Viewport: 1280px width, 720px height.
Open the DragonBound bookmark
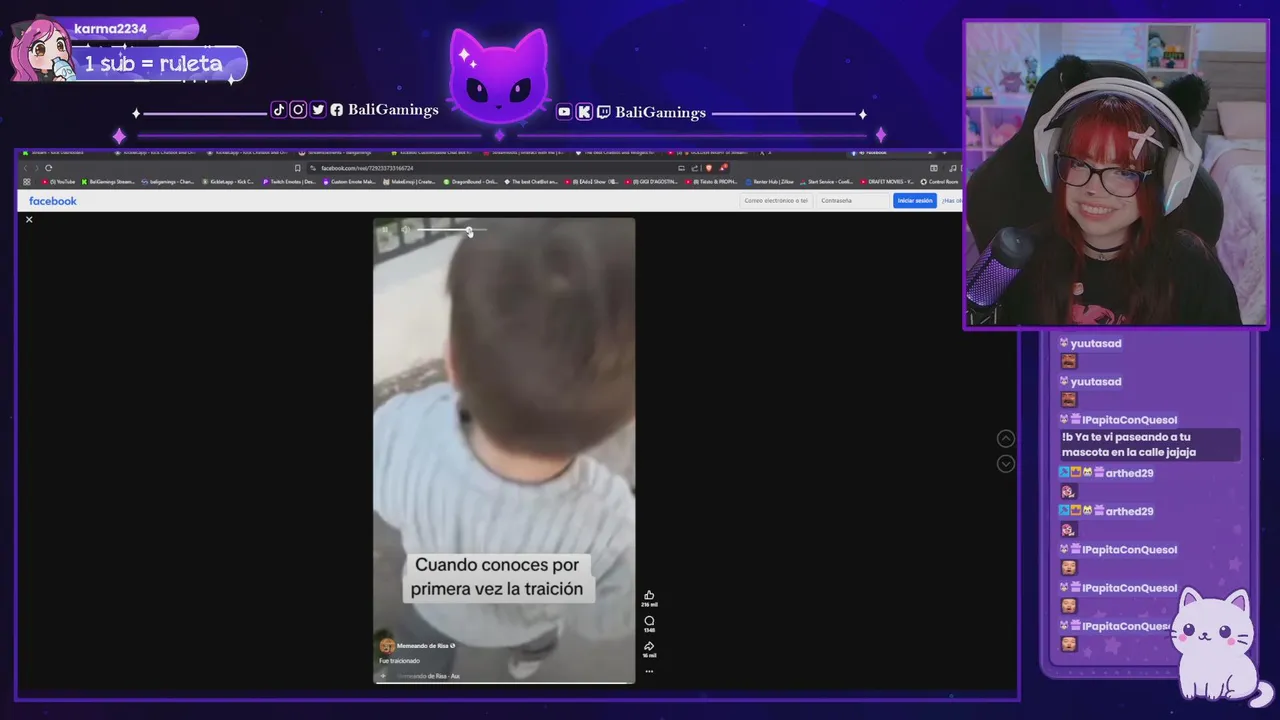click(471, 182)
